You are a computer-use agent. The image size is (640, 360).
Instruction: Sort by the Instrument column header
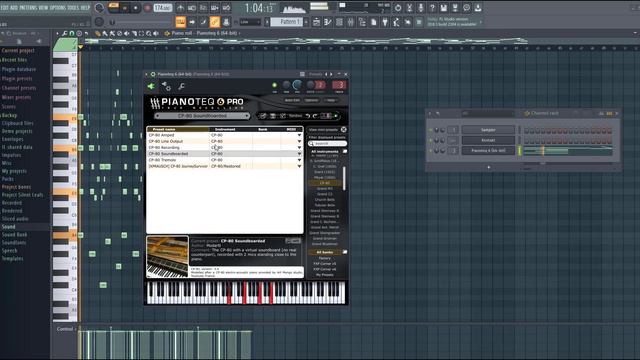click(x=225, y=129)
